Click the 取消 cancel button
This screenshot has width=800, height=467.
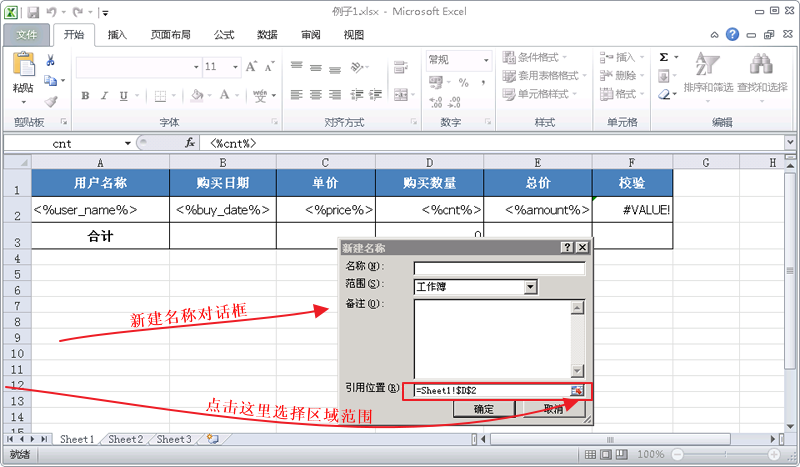click(x=553, y=409)
